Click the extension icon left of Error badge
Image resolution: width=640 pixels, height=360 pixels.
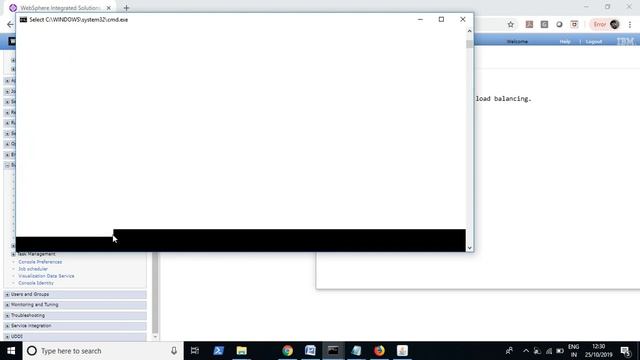pos(574,24)
